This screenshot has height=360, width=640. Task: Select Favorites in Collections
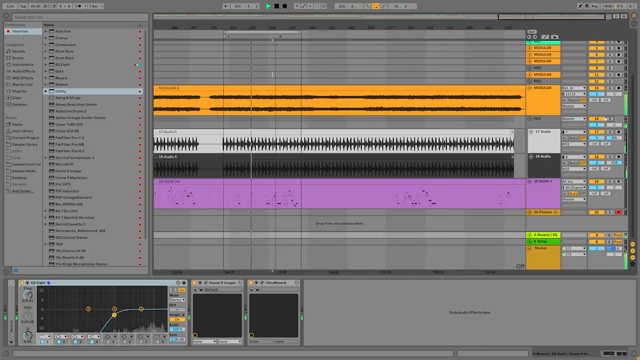coord(23,31)
